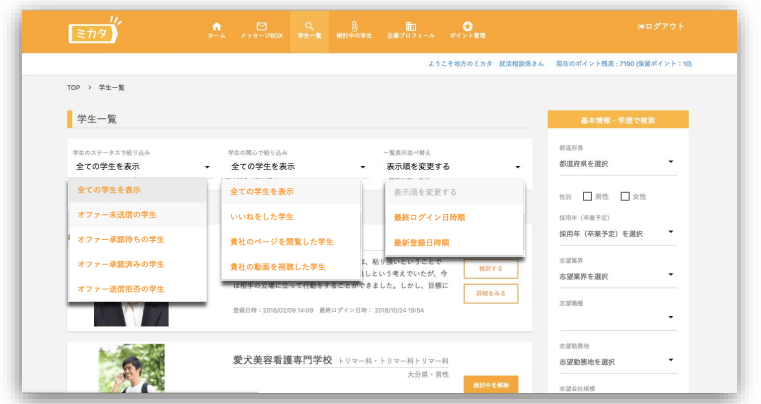The width and height of the screenshot is (761, 404).
Task: Click the 検討中を解除 button
Action: click(x=490, y=385)
